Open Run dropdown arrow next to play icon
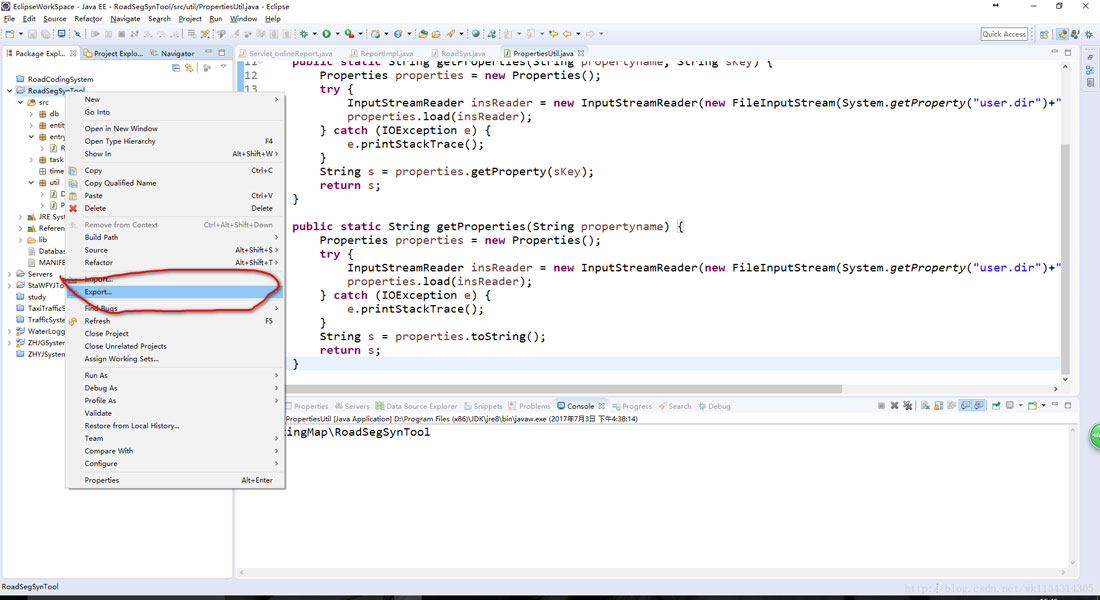The height and width of the screenshot is (600, 1100). pyautogui.click(x=337, y=34)
